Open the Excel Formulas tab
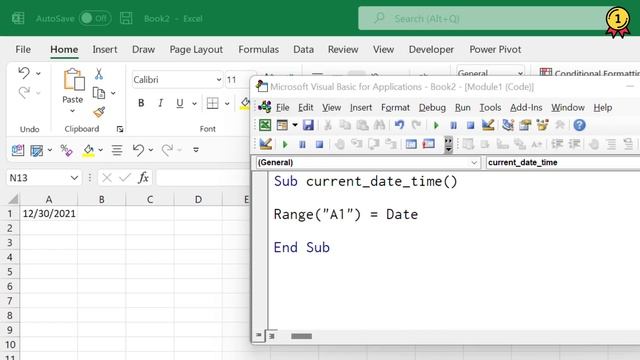640x360 pixels. pyautogui.click(x=258, y=49)
